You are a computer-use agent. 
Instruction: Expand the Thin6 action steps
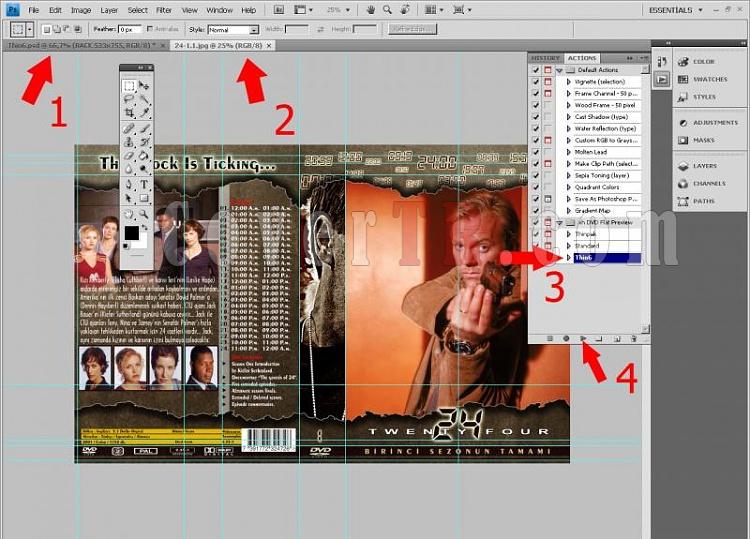(569, 258)
